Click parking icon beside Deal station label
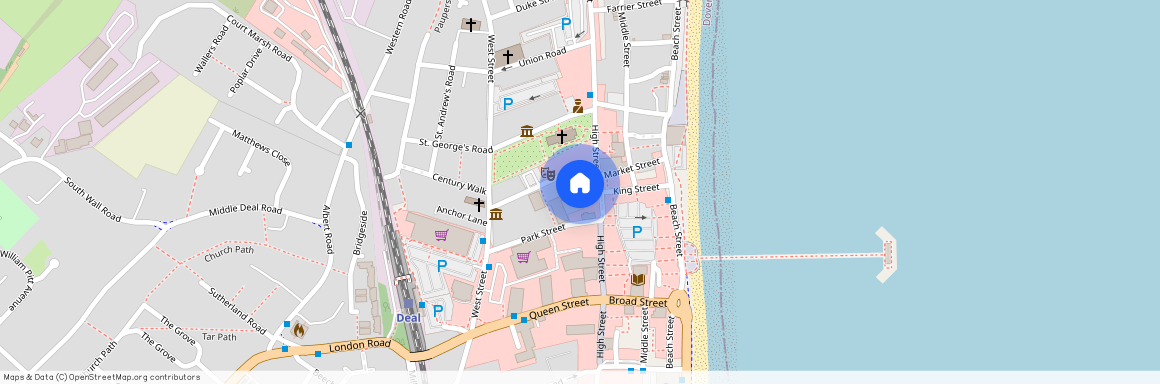1160x384 pixels. click(x=437, y=310)
